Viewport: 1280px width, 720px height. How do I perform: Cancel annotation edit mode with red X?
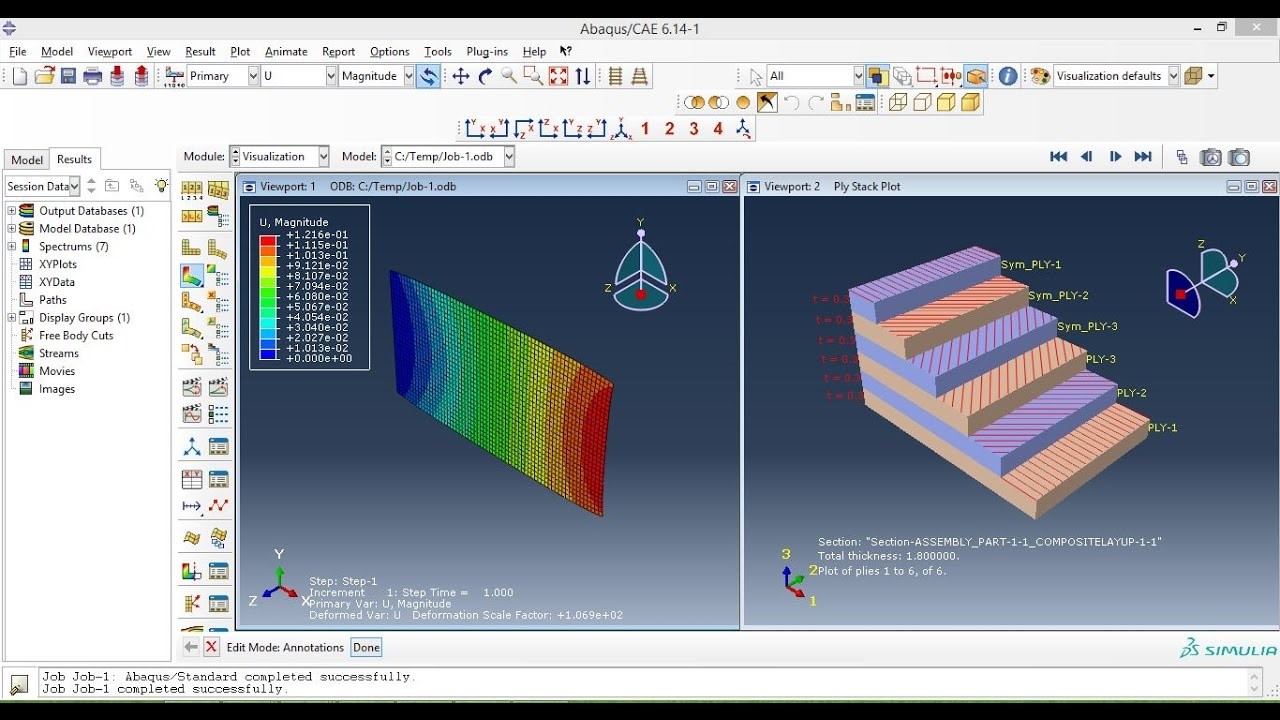tap(211, 648)
